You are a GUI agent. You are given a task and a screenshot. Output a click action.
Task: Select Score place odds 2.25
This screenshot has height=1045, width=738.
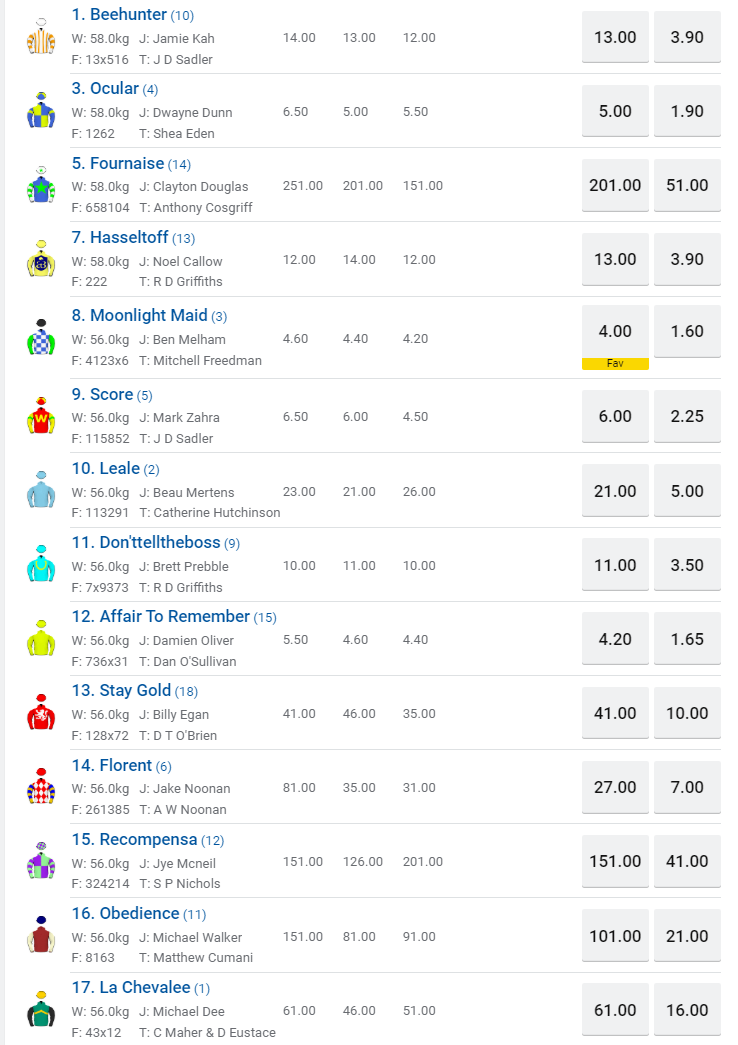[x=687, y=416]
